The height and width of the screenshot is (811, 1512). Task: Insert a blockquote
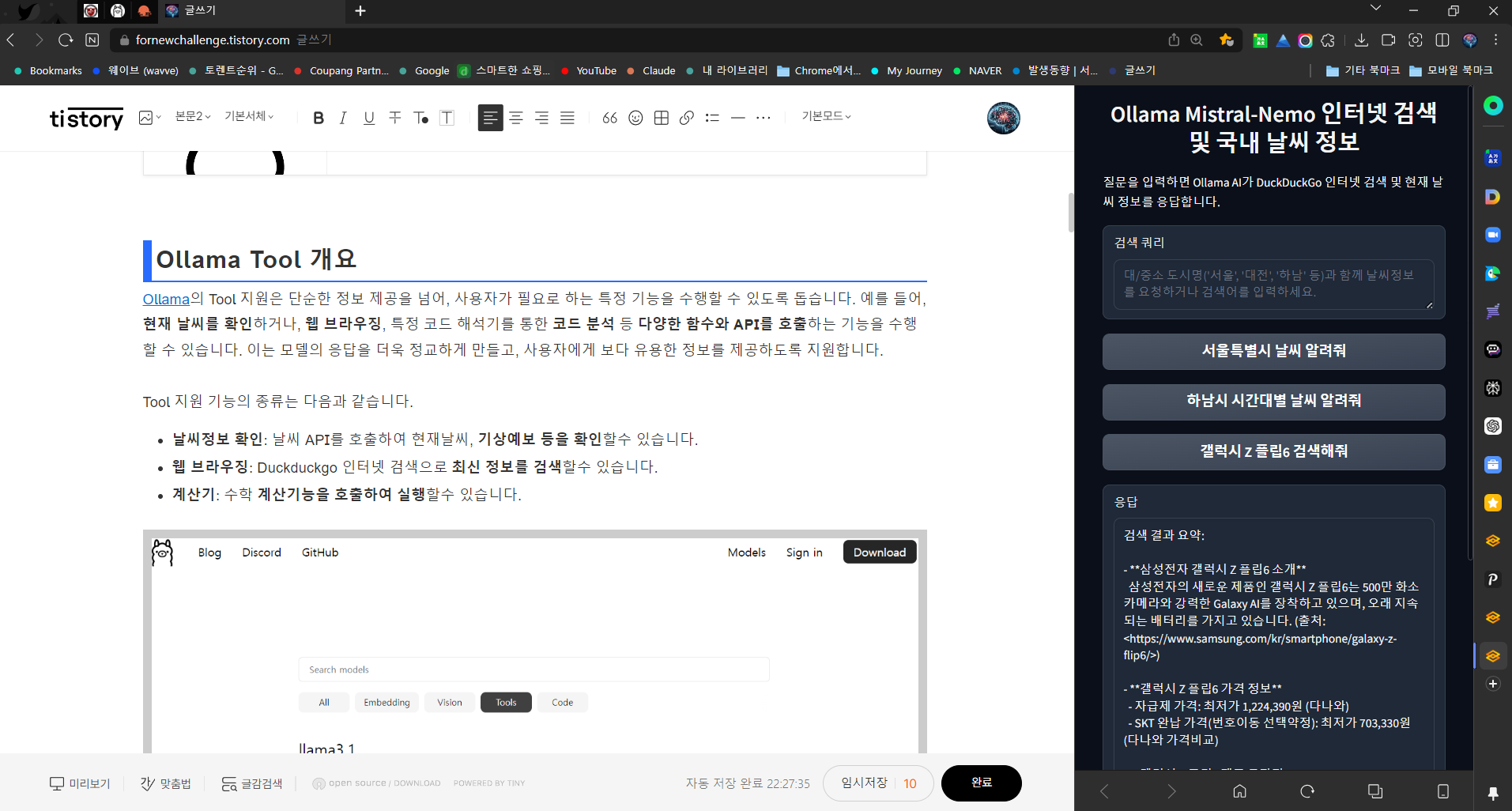click(x=610, y=118)
